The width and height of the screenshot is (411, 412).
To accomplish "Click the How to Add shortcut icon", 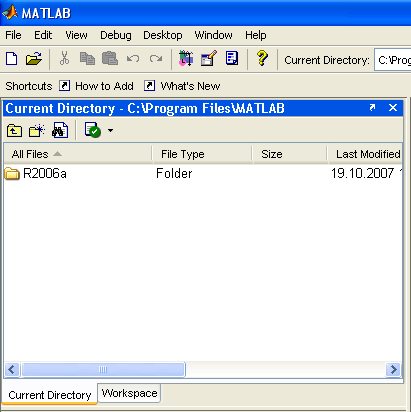I will point(64,86).
